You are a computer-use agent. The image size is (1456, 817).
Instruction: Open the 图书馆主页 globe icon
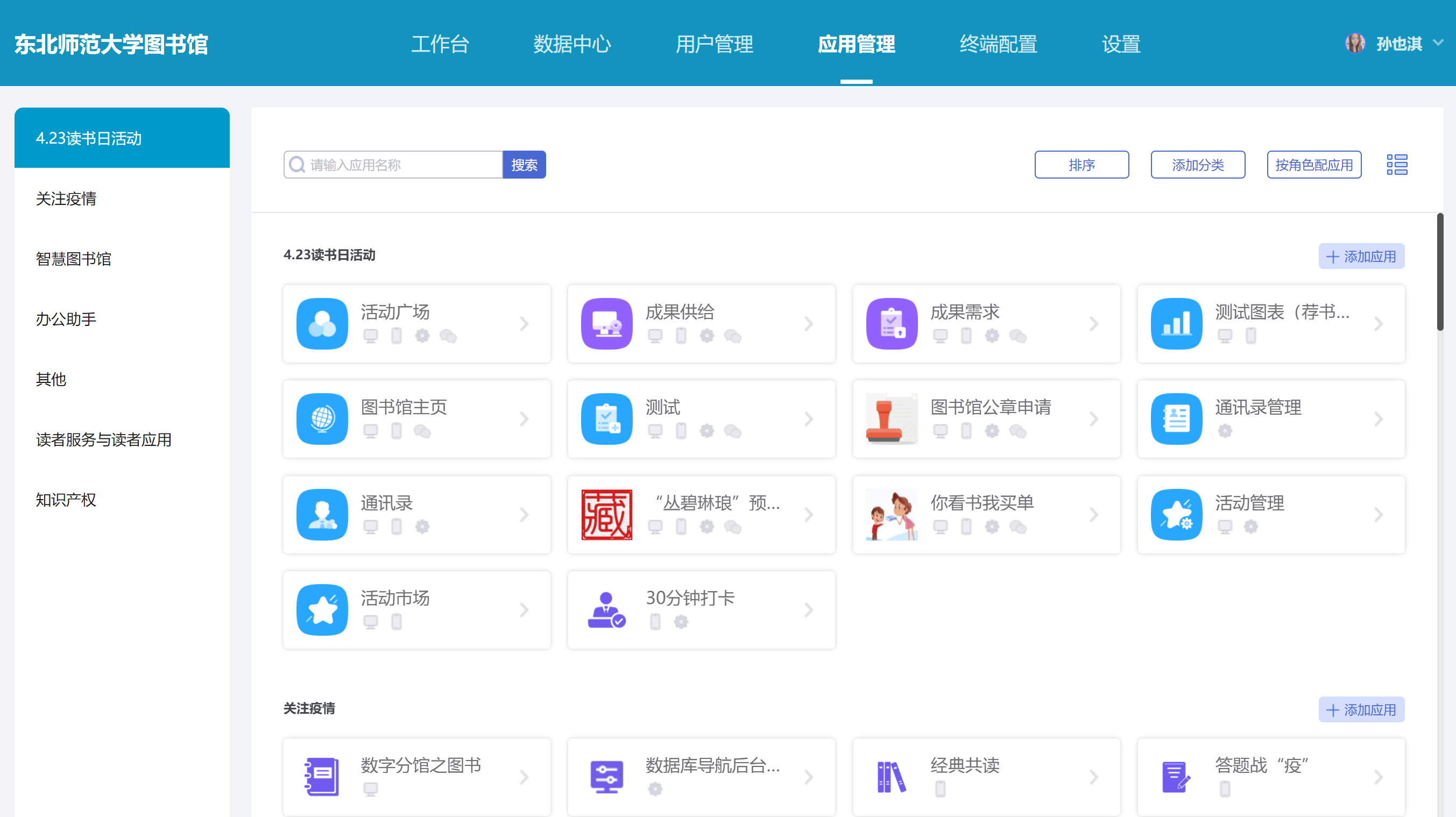pyautogui.click(x=322, y=418)
